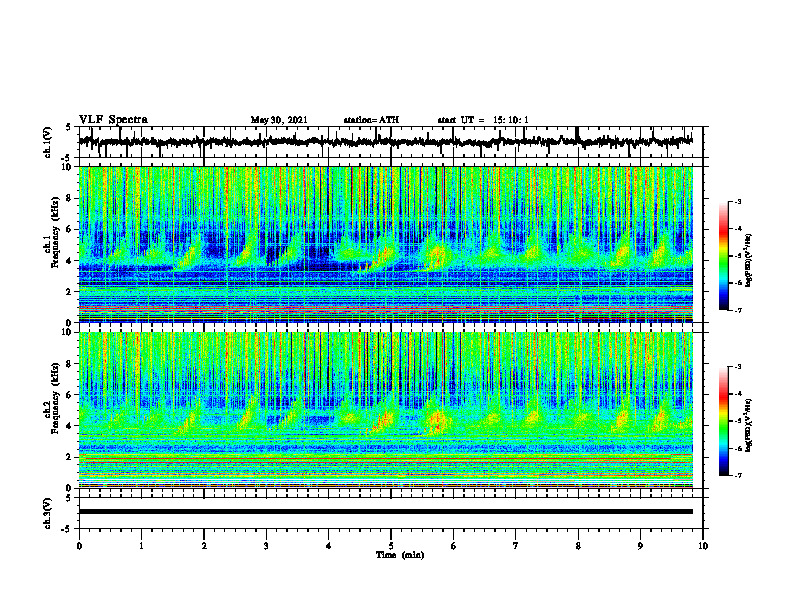Click time axis tick label "1"
This screenshot has width=792, height=612.
[141, 546]
